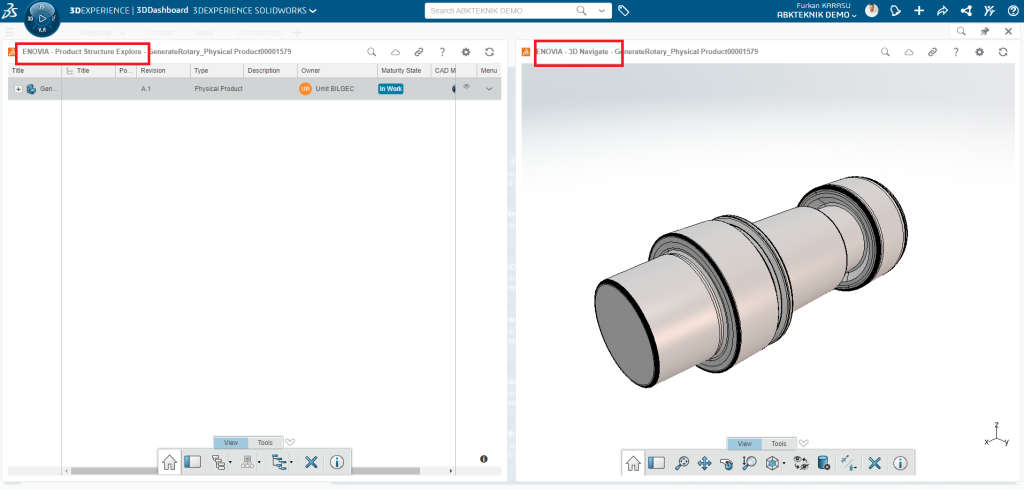Image resolution: width=1024 pixels, height=490 pixels.
Task: Click the In Work maturity state badge
Action: click(390, 89)
